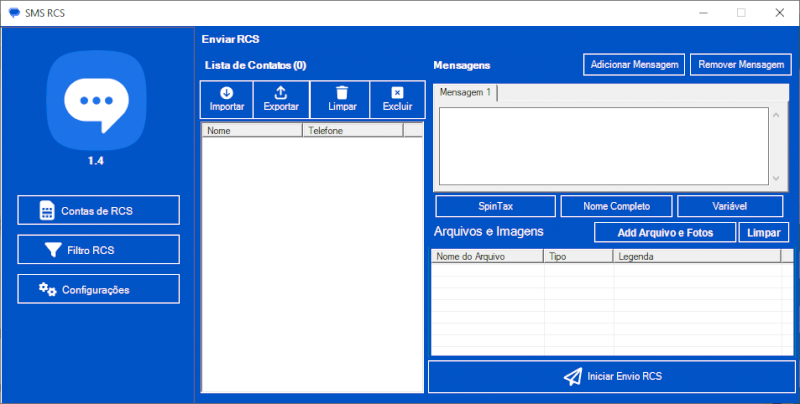This screenshot has height=404, width=800.
Task: Click the Limpar trash can icon
Action: coord(342,99)
